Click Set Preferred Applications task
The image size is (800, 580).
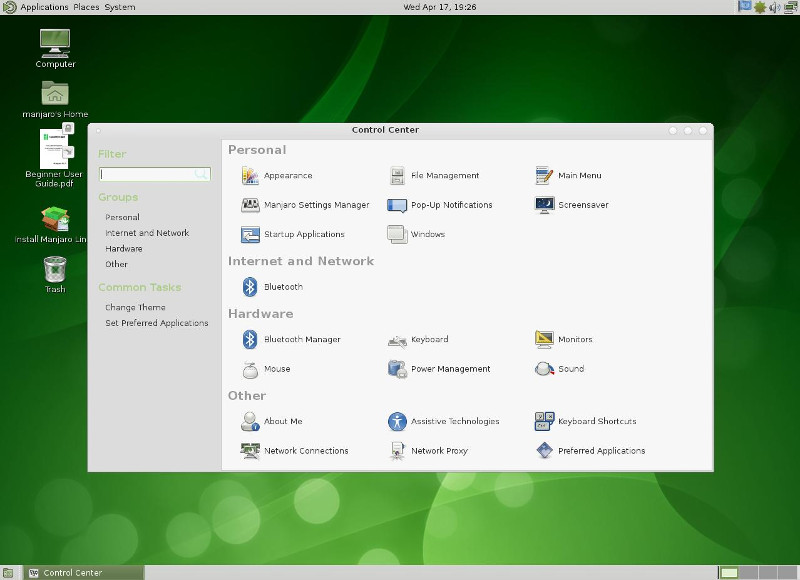[157, 324]
